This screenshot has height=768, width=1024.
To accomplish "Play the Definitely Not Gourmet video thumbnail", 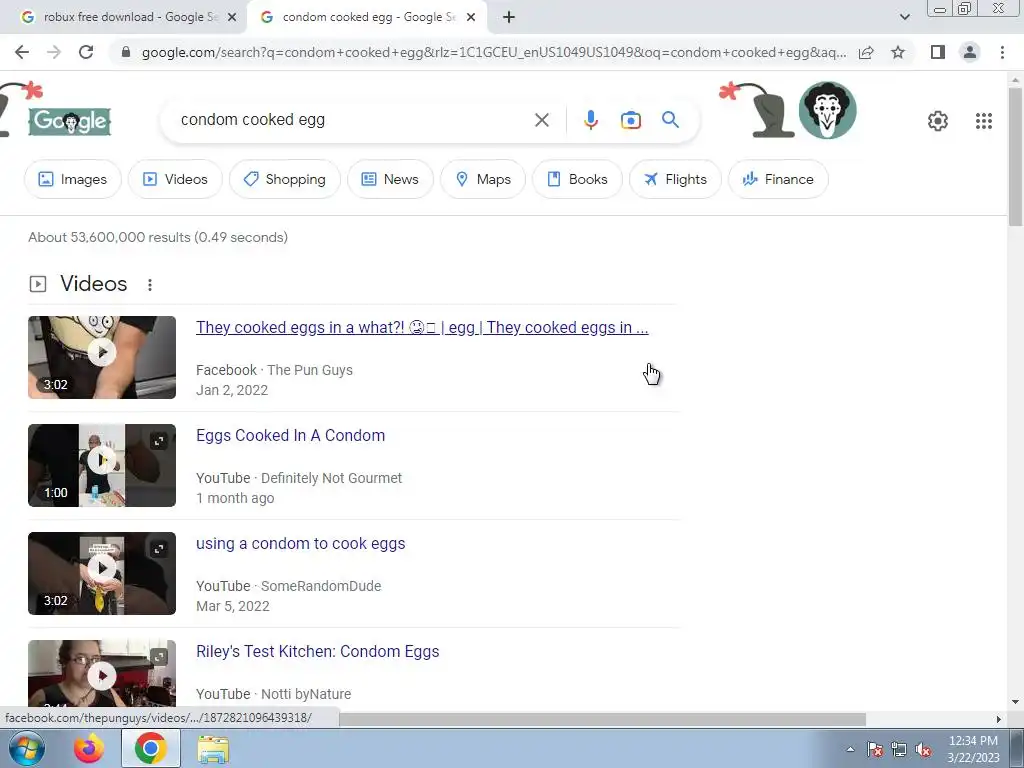I will coord(102,465).
